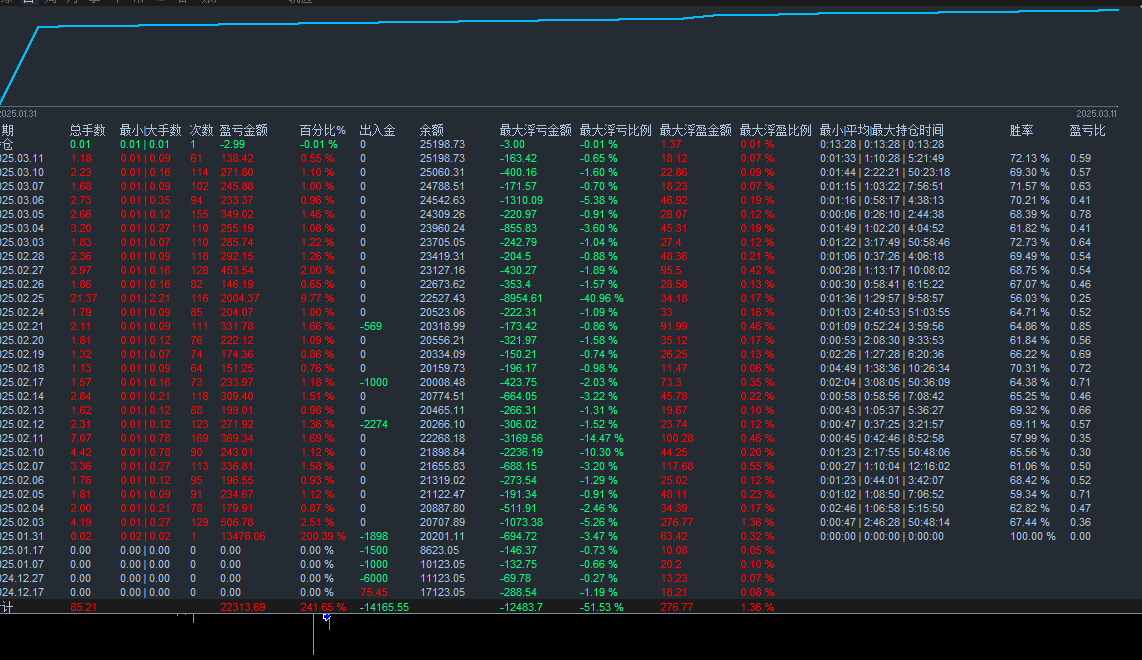Click floating loss ratio -40.96 %
Image resolution: width=1142 pixels, height=660 pixels.
coord(602,299)
